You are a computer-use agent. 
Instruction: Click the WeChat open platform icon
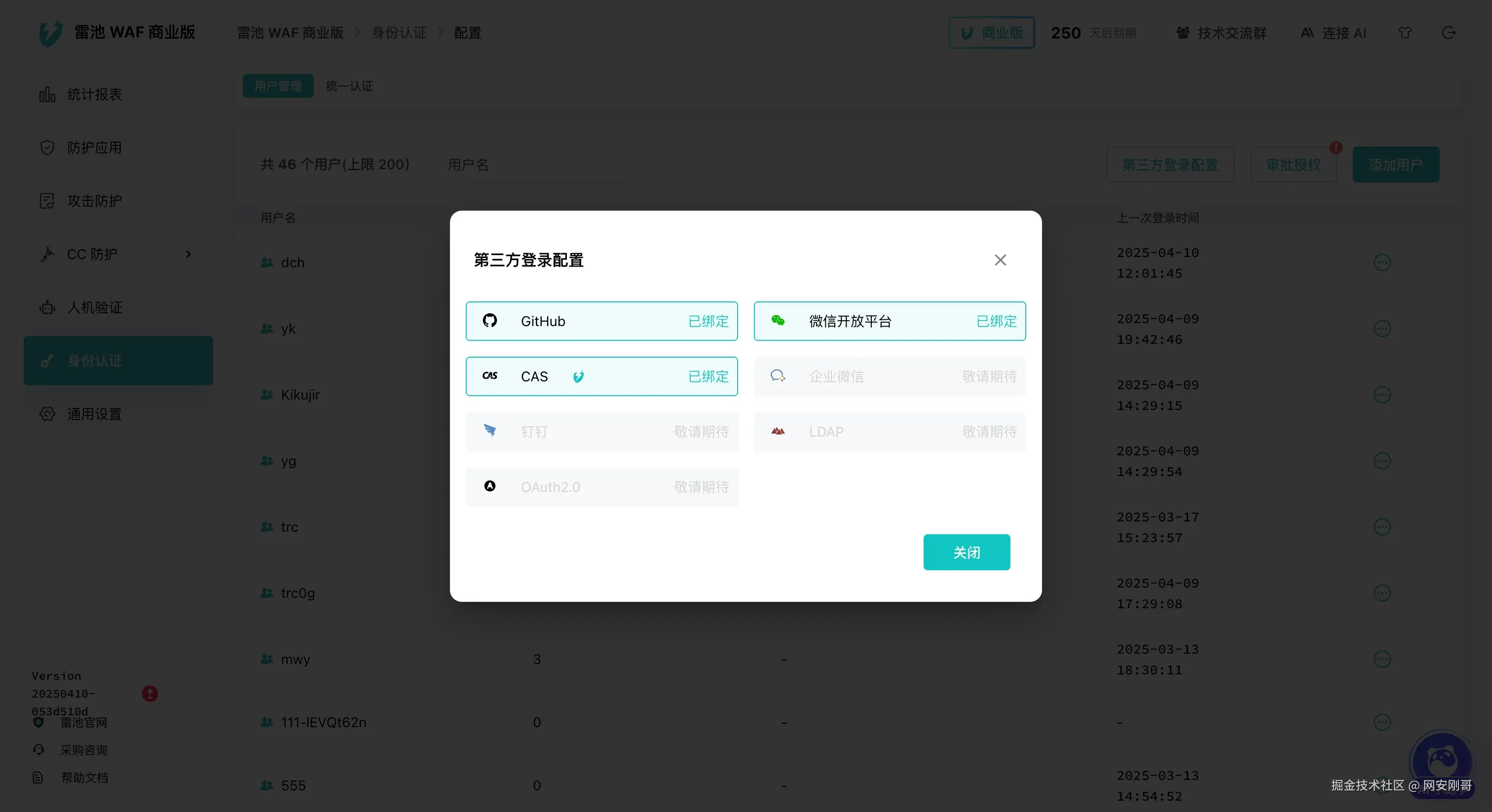pyautogui.click(x=778, y=320)
